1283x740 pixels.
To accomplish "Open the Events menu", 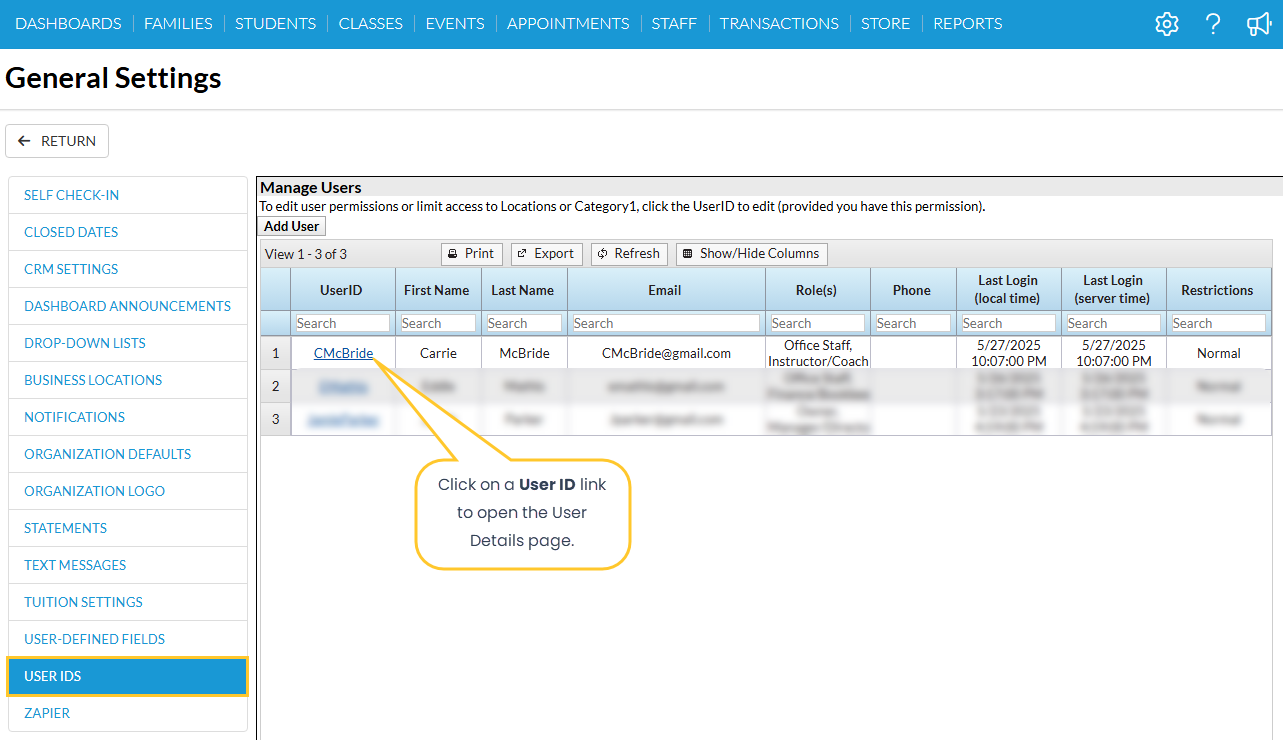I will click(x=455, y=23).
